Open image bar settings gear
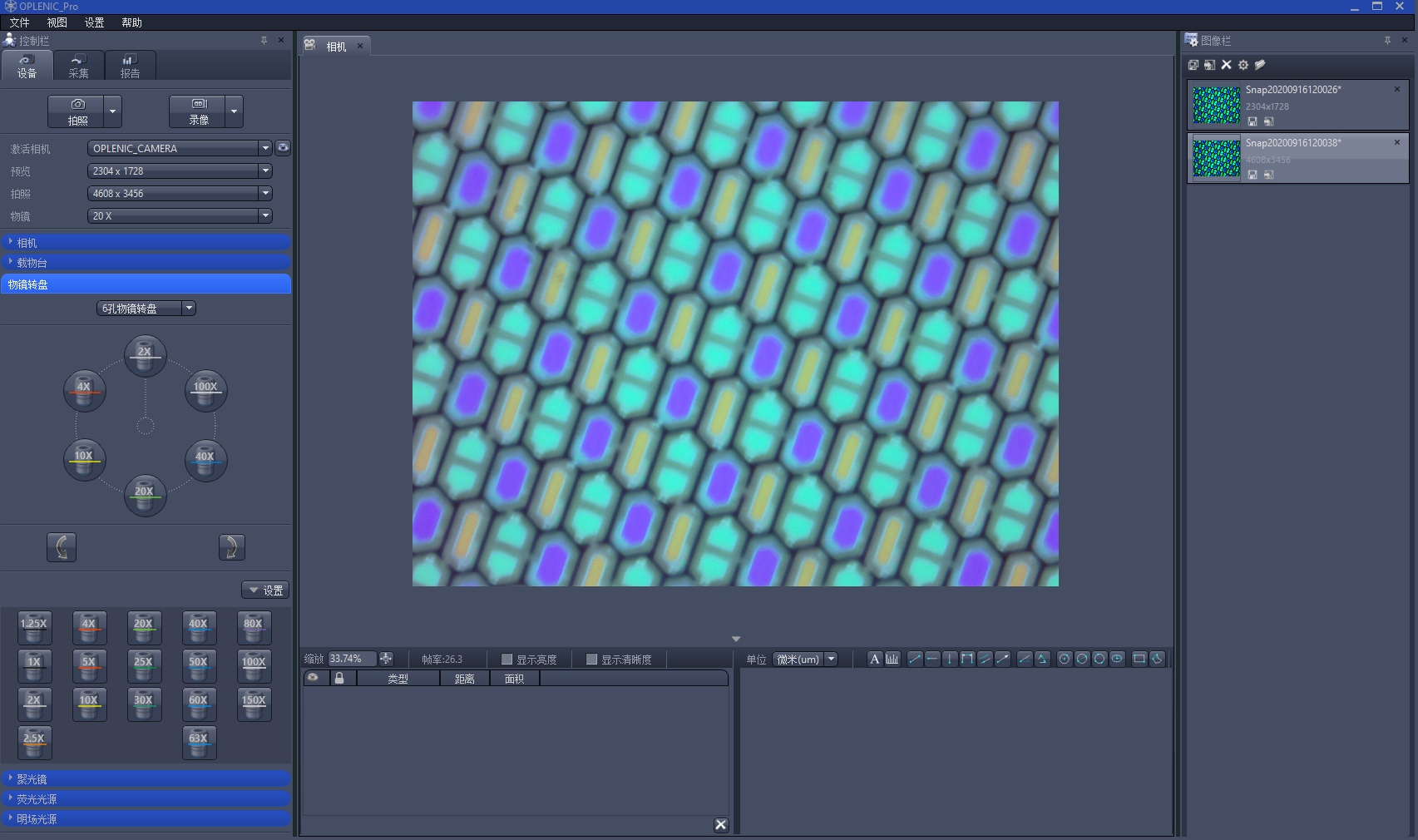The image size is (1418, 840). pos(1243,65)
